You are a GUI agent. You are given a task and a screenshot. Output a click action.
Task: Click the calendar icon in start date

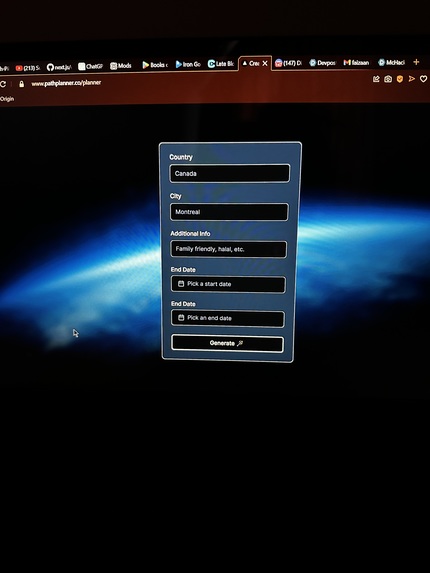tap(181, 284)
